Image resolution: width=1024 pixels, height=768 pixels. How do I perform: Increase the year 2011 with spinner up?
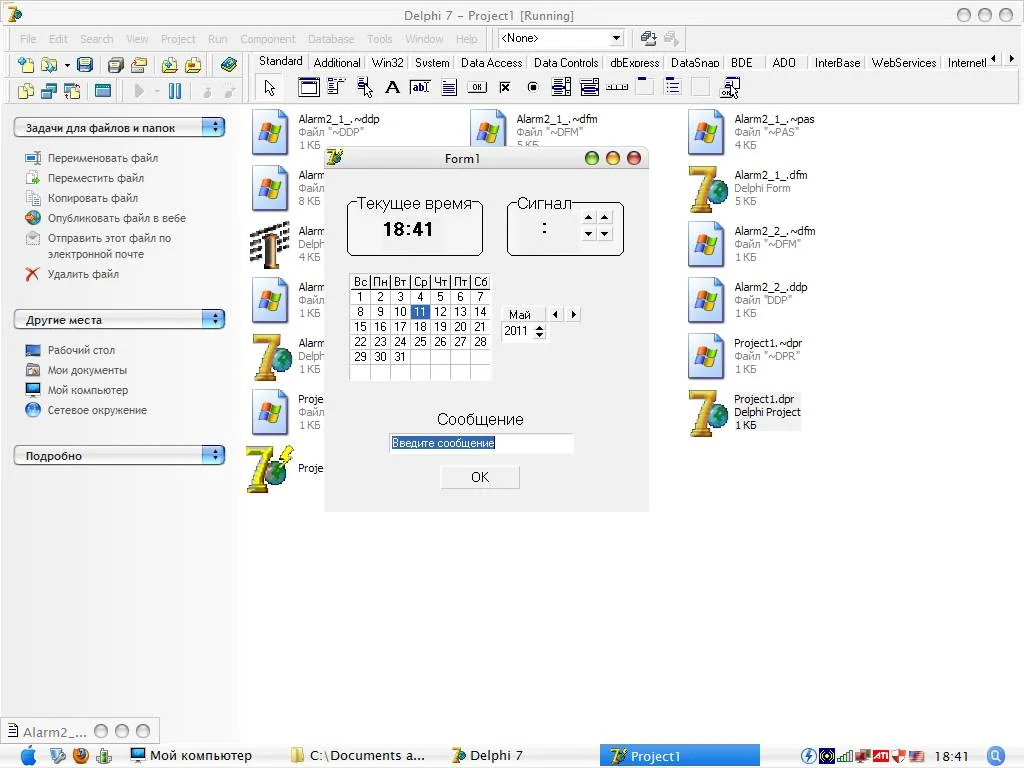(x=539, y=327)
